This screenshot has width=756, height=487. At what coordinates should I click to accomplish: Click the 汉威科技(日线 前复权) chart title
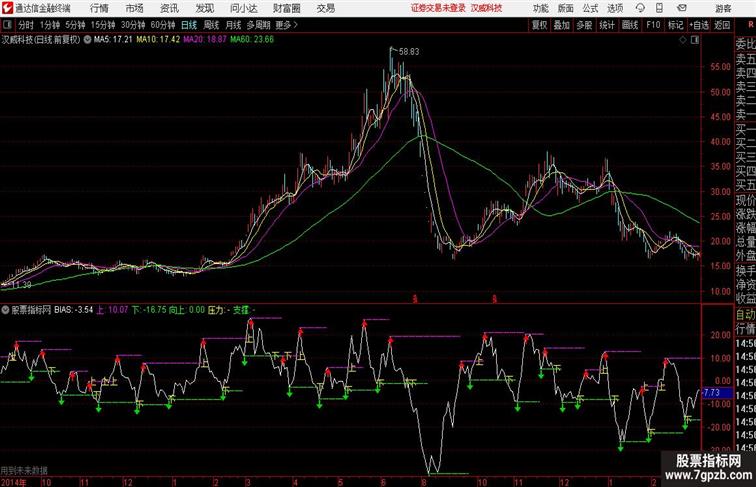(x=41, y=40)
